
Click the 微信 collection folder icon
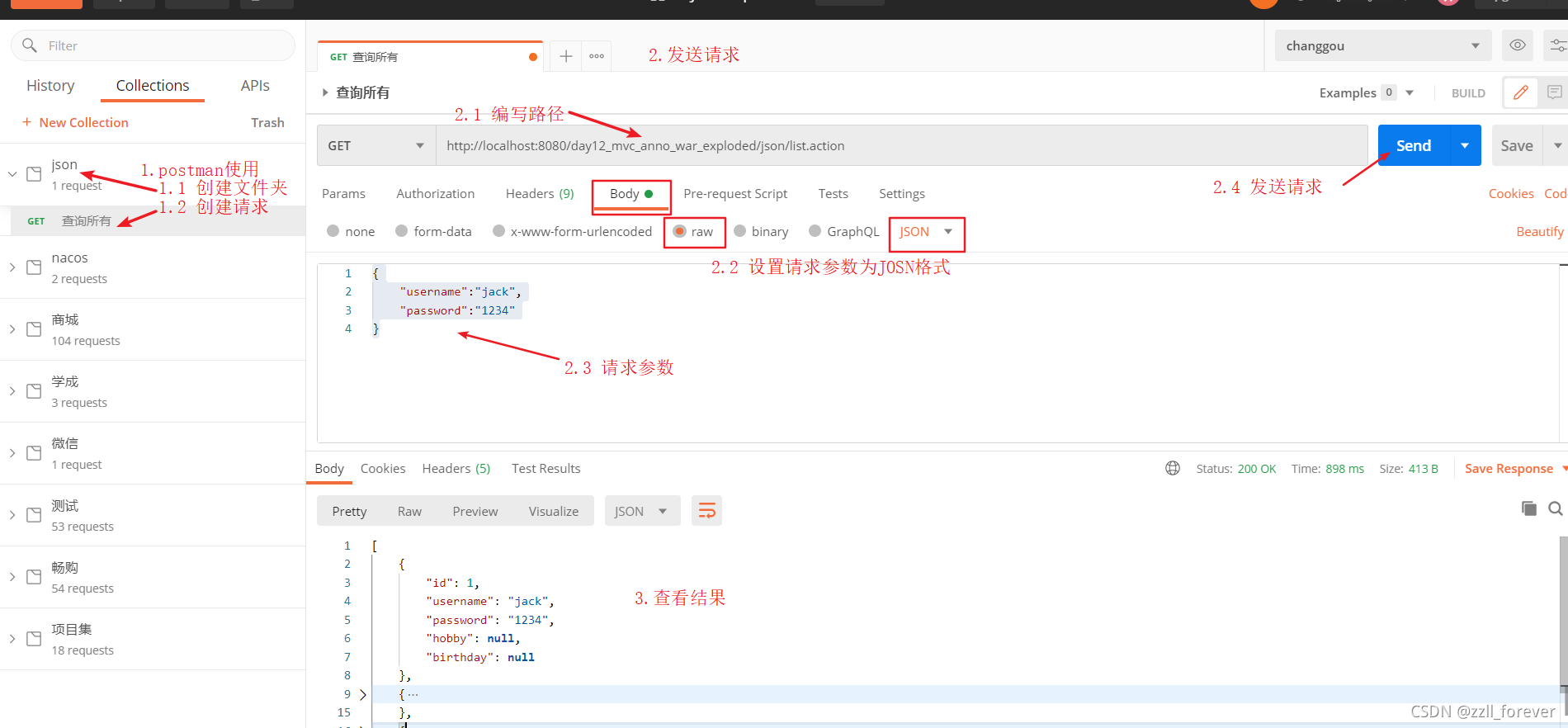point(34,453)
